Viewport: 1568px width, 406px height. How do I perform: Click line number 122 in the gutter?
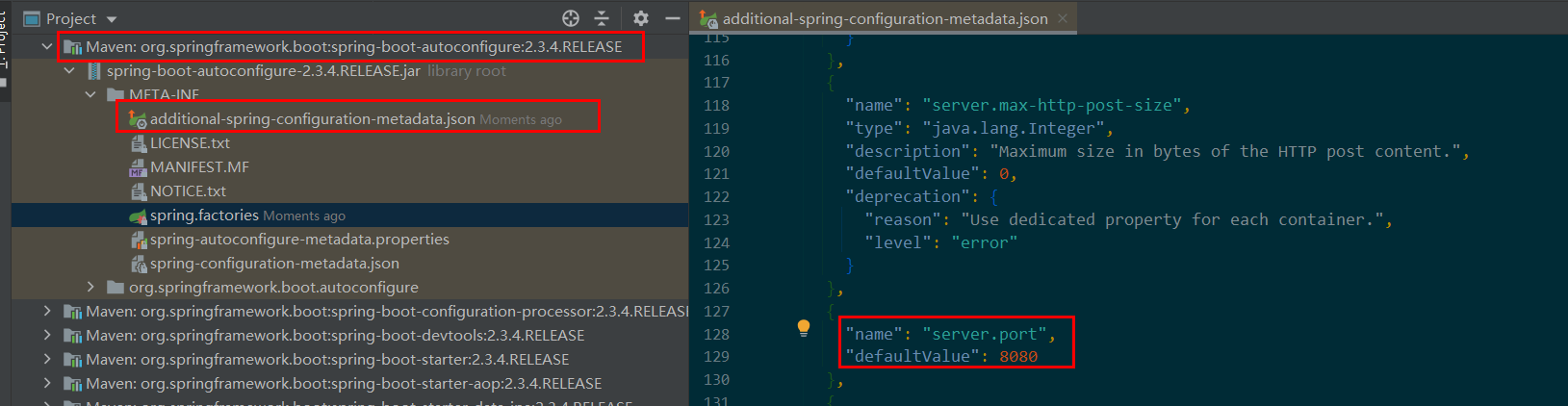pos(716,196)
